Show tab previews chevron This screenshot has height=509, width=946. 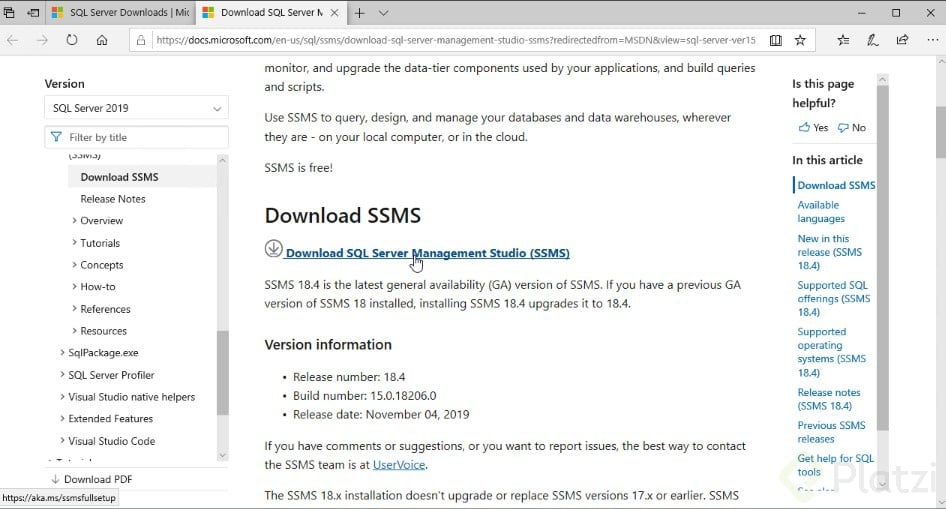[x=383, y=13]
